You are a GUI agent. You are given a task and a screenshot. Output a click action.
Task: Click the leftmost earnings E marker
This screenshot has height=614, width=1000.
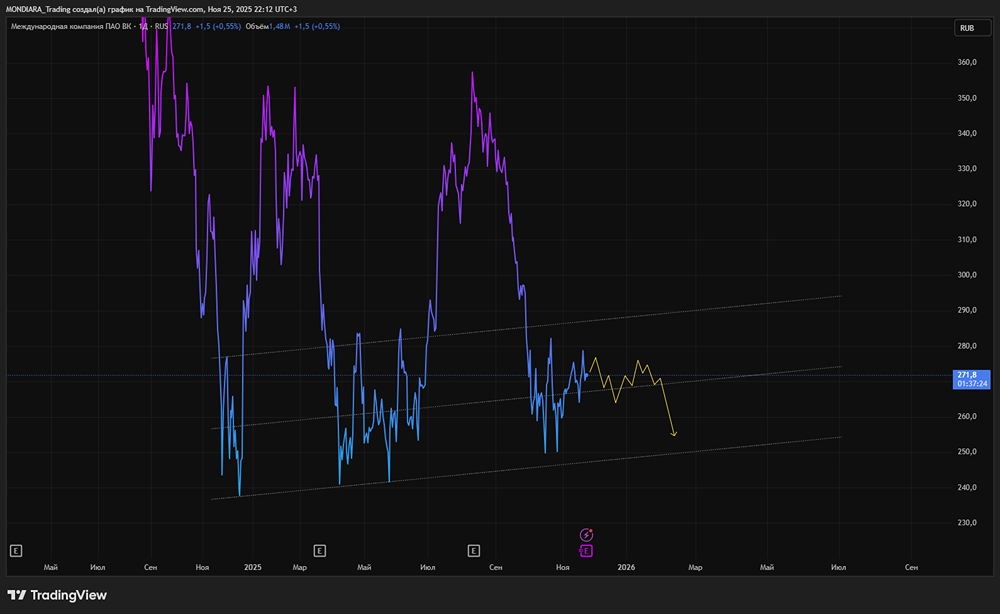[x=15, y=550]
